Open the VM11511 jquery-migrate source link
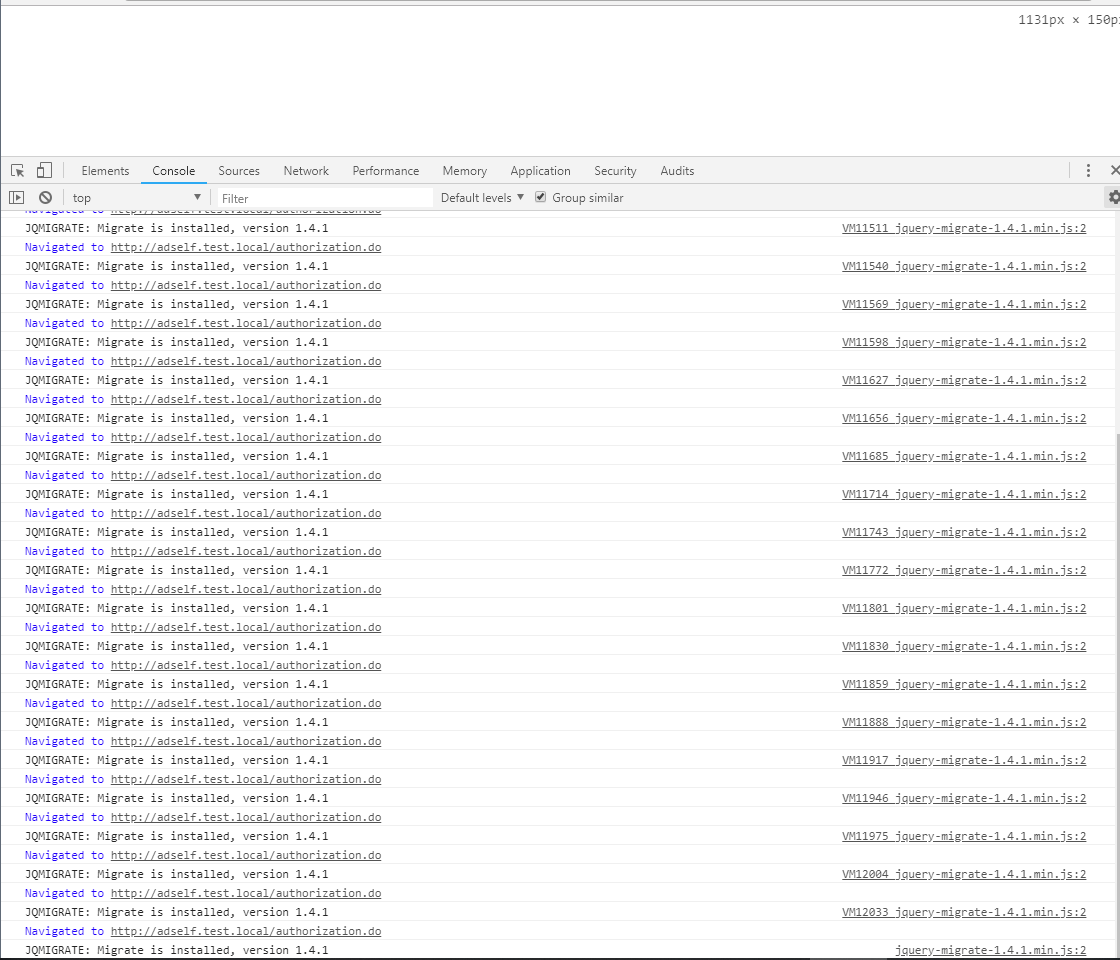Screen dimensions: 1120x960 pos(963,228)
